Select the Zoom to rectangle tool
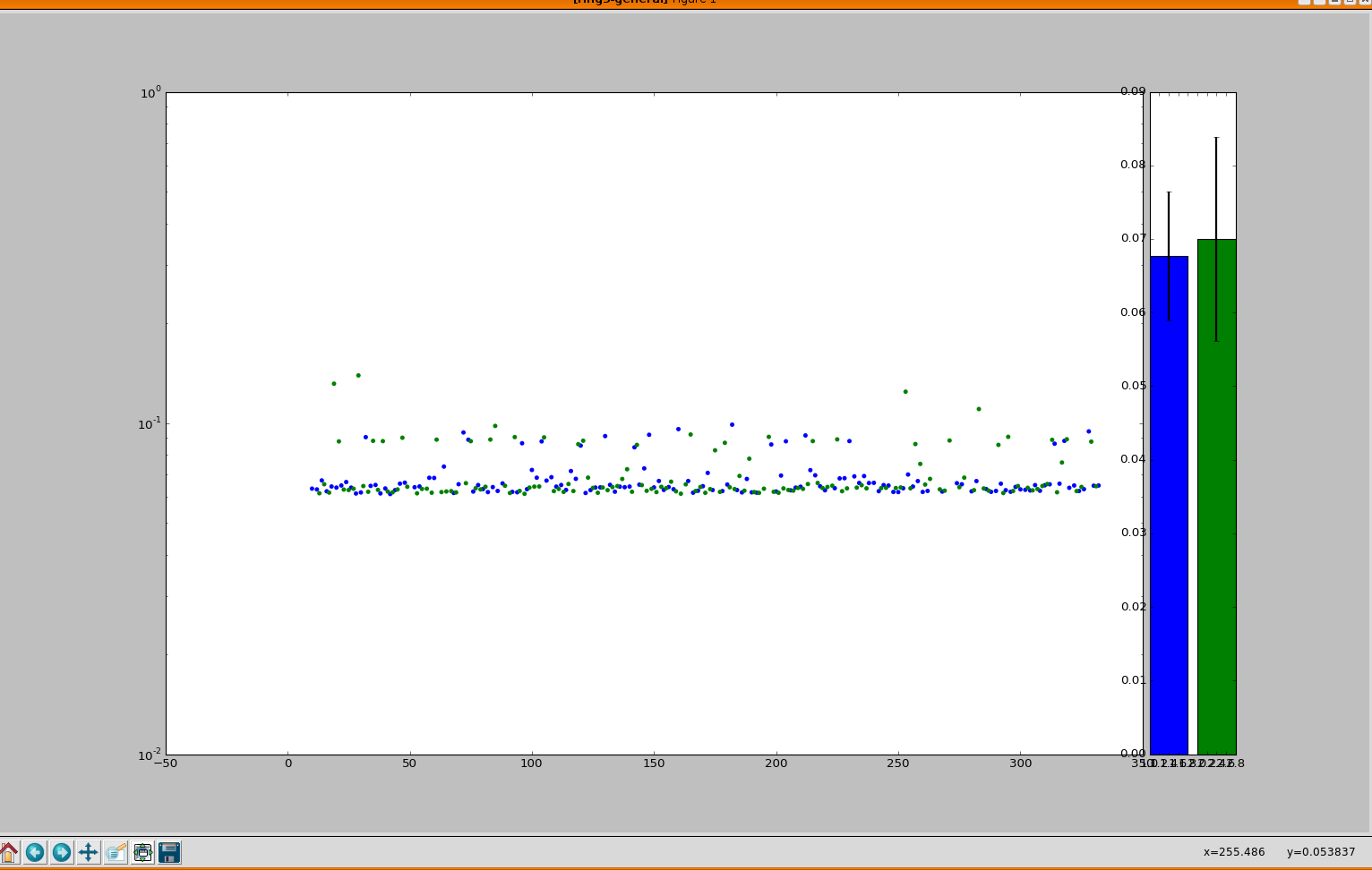Viewport: 1372px width, 870px height. pyautogui.click(x=116, y=852)
